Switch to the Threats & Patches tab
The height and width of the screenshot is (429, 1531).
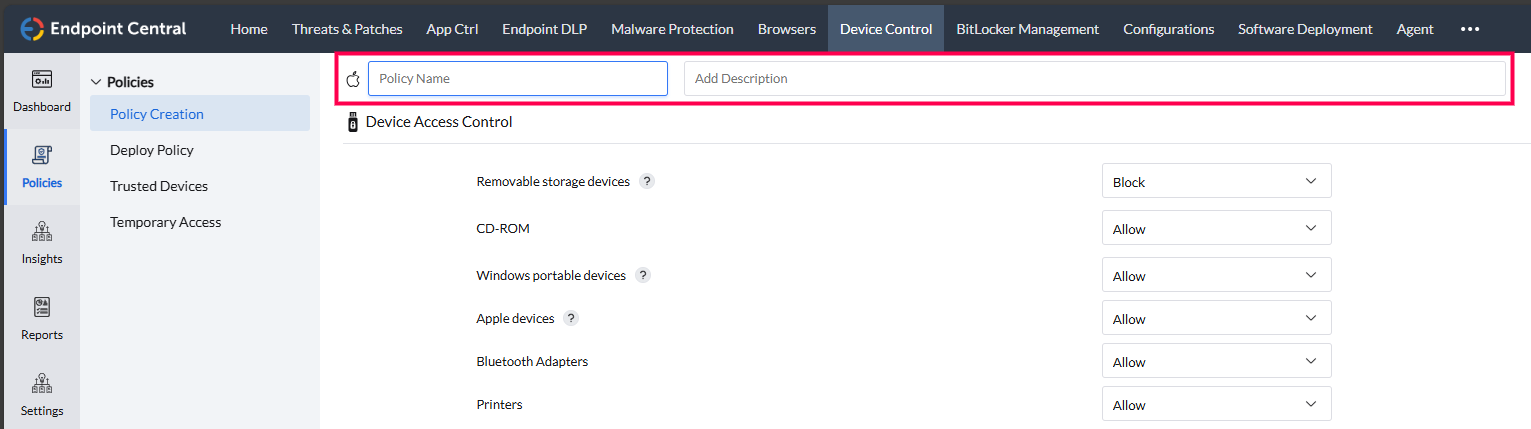point(347,29)
